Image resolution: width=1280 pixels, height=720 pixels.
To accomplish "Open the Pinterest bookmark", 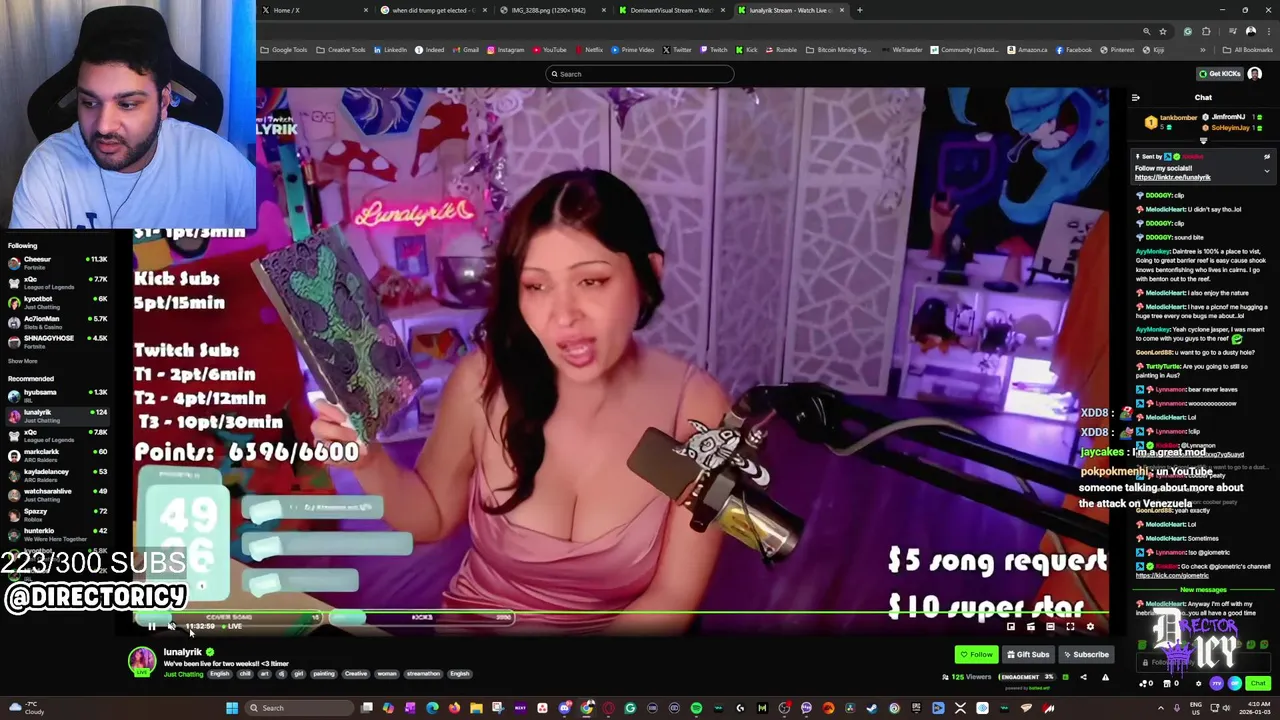I will coord(1118,50).
